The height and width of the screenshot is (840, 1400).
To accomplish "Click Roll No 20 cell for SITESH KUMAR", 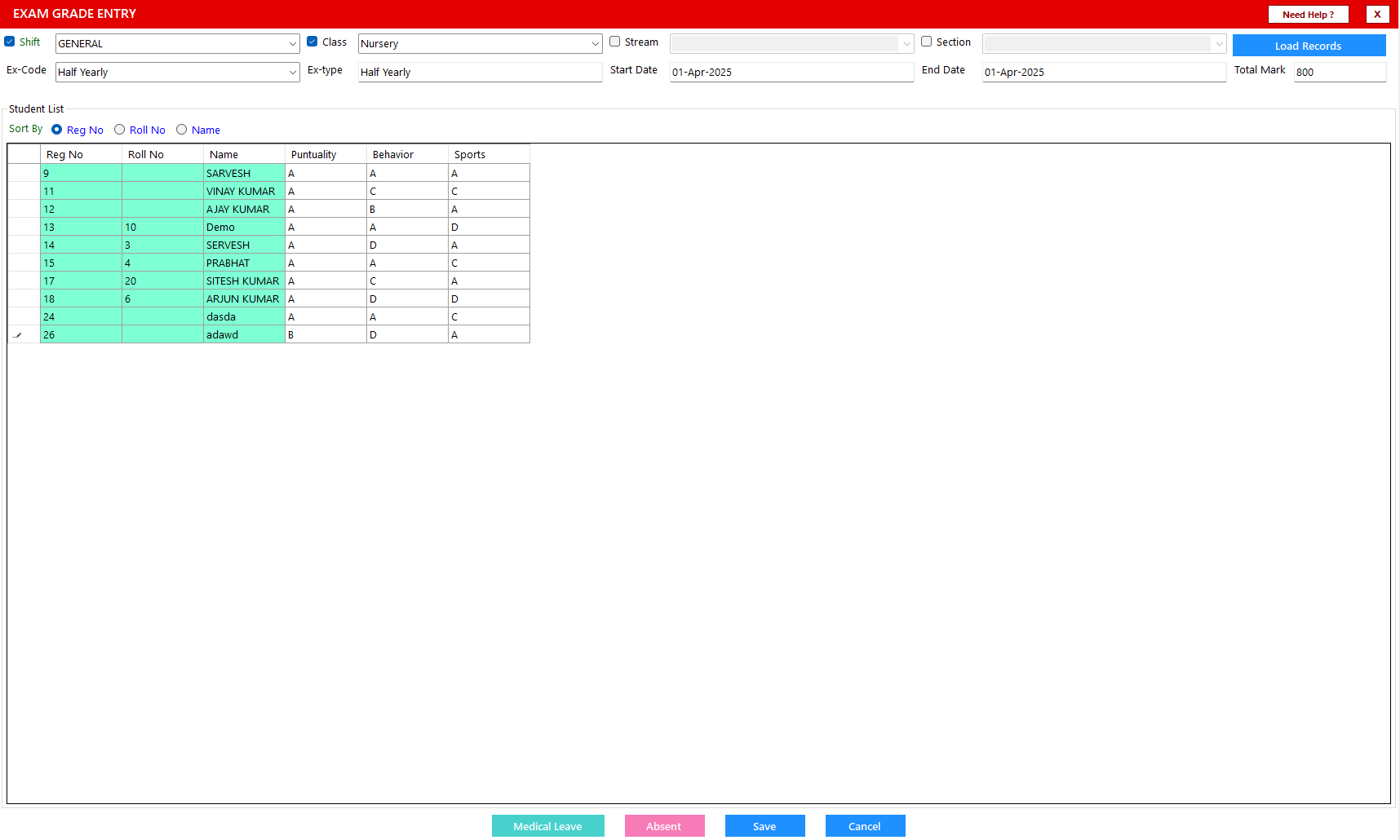I will point(163,281).
